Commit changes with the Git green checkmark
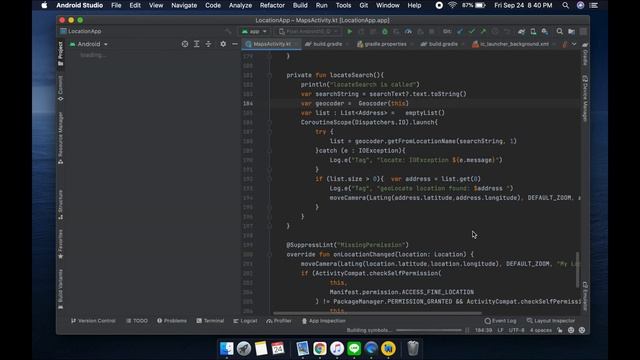640x360 pixels. coord(472,31)
